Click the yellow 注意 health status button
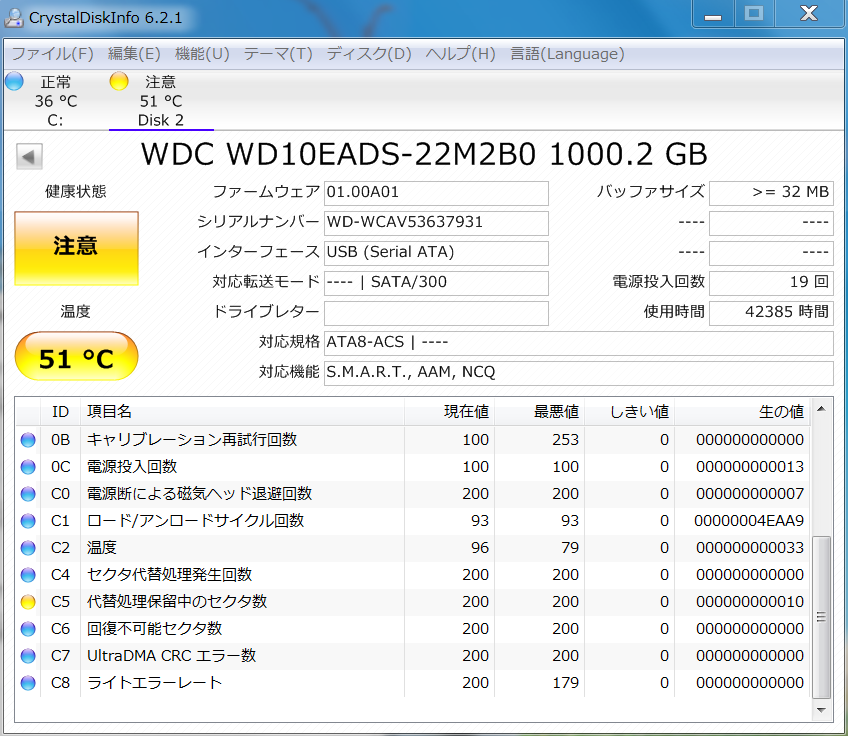 (76, 248)
